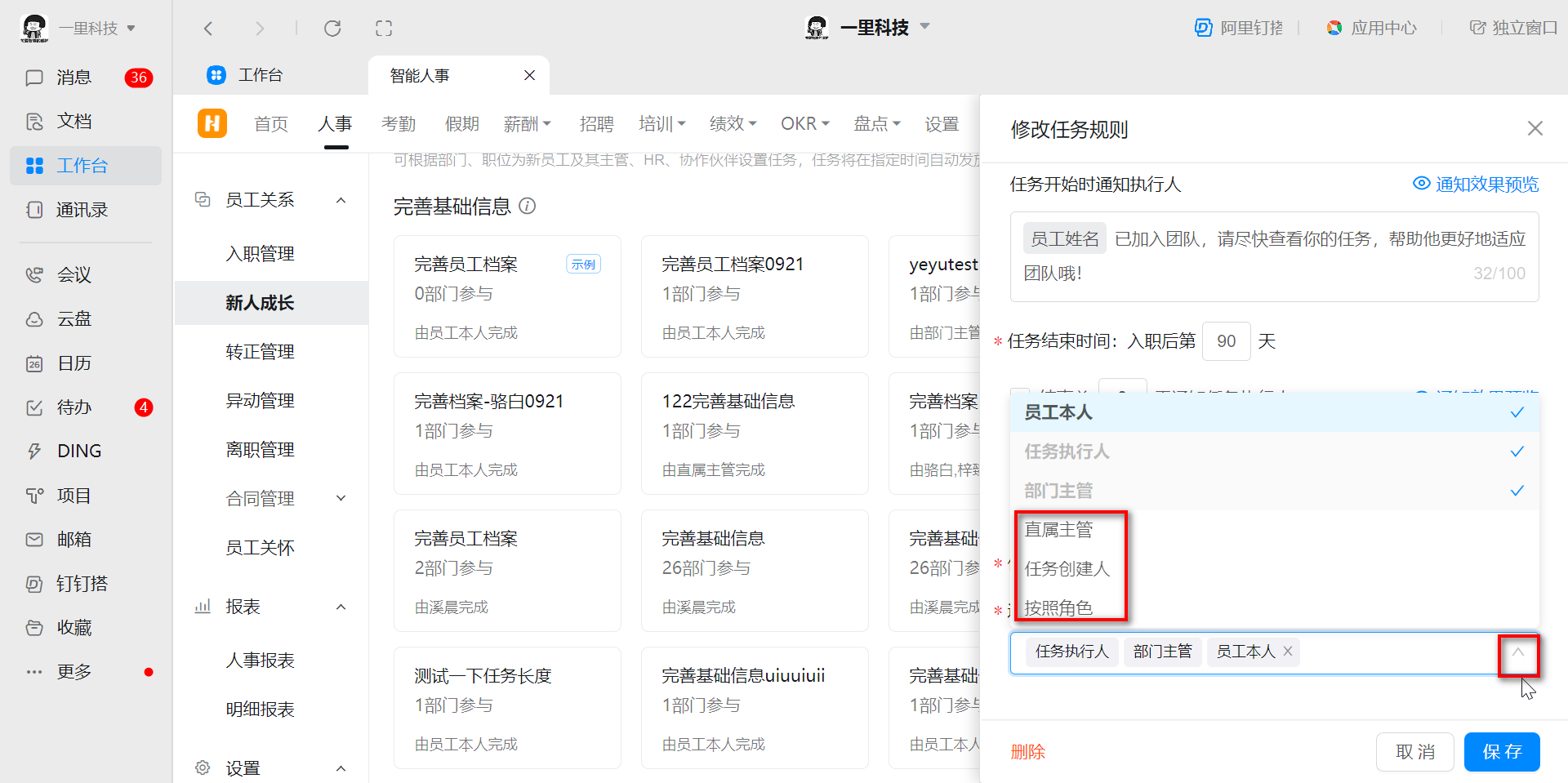
Task: Open 消息 messages in the sidebar
Action: [74, 78]
